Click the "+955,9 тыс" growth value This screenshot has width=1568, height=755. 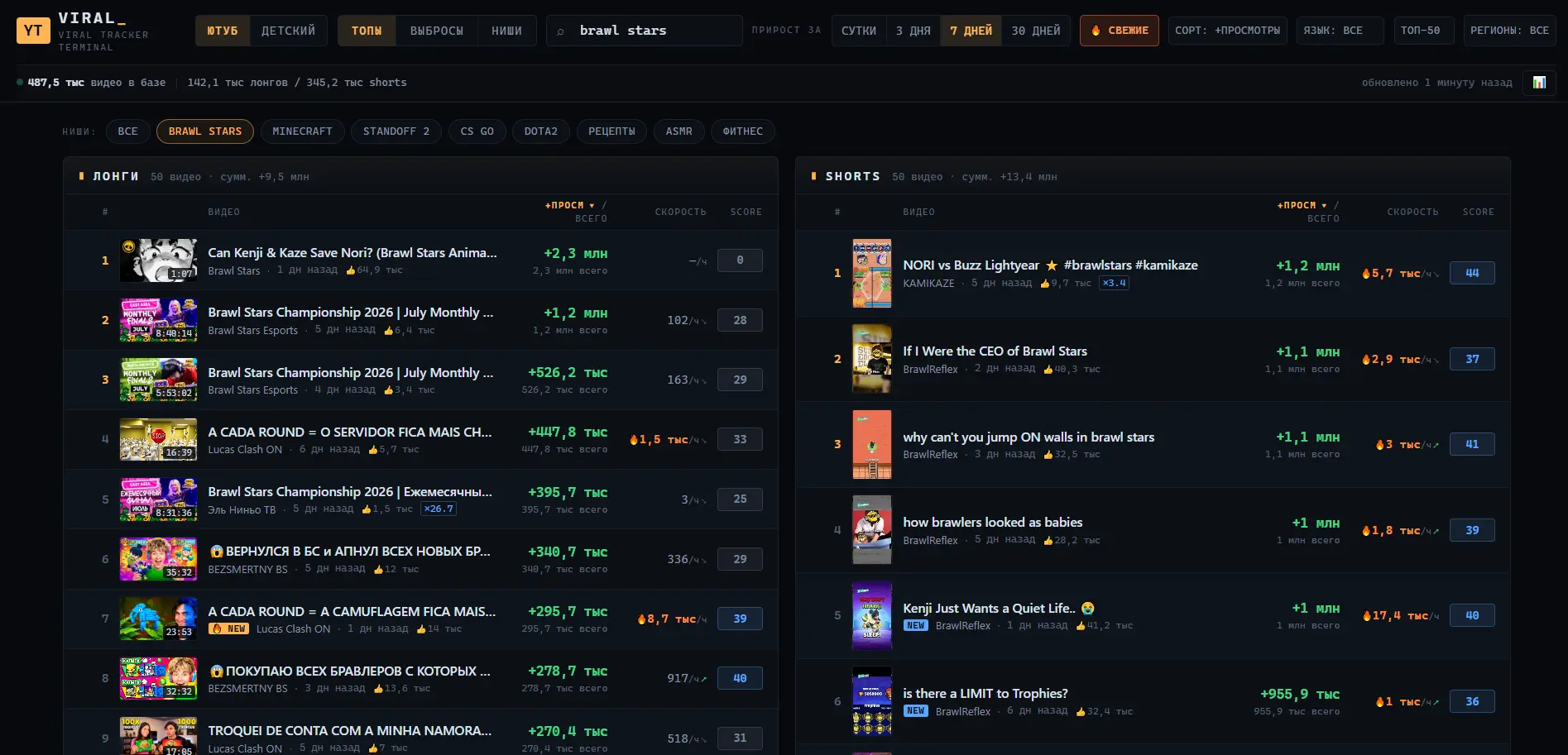[x=1299, y=695]
